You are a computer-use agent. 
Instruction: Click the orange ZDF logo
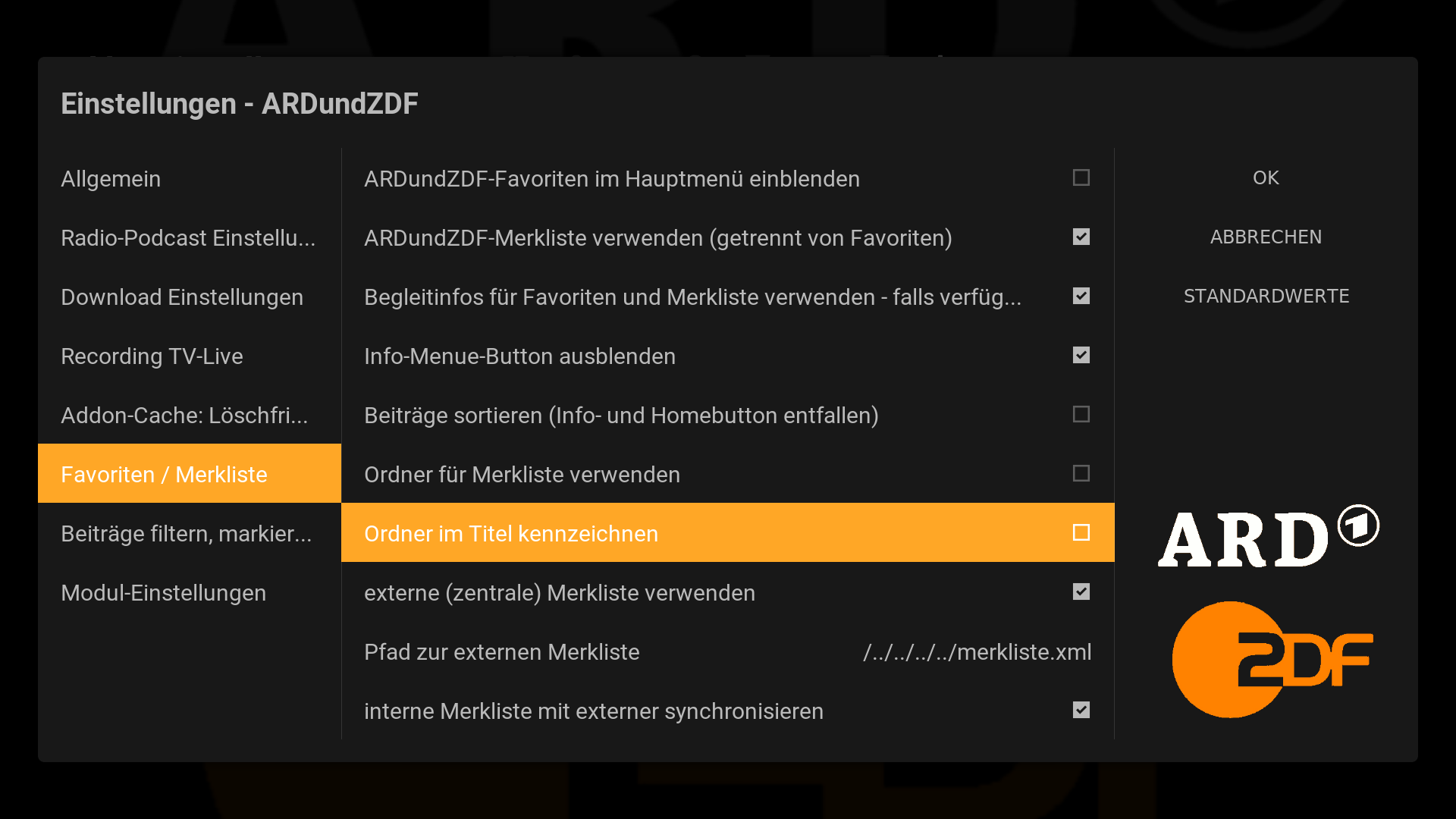pos(1272,659)
